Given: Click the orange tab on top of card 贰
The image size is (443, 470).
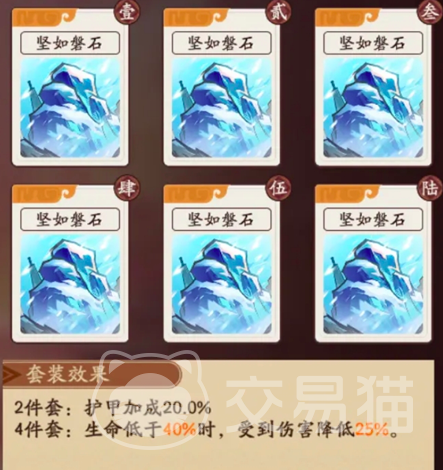Looking at the screenshot, I should tap(197, 17).
